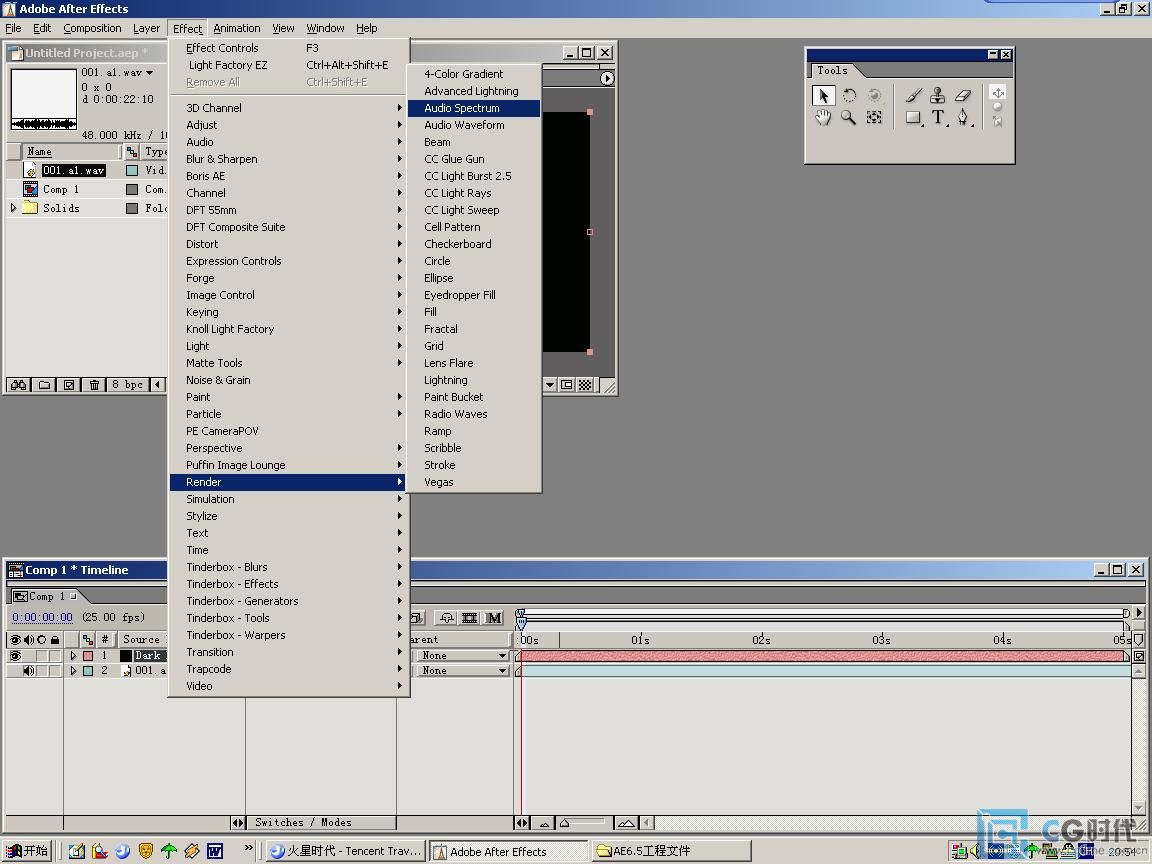This screenshot has height=864, width=1152.
Task: Click Effect Controls menu entry
Action: [x=289, y=48]
